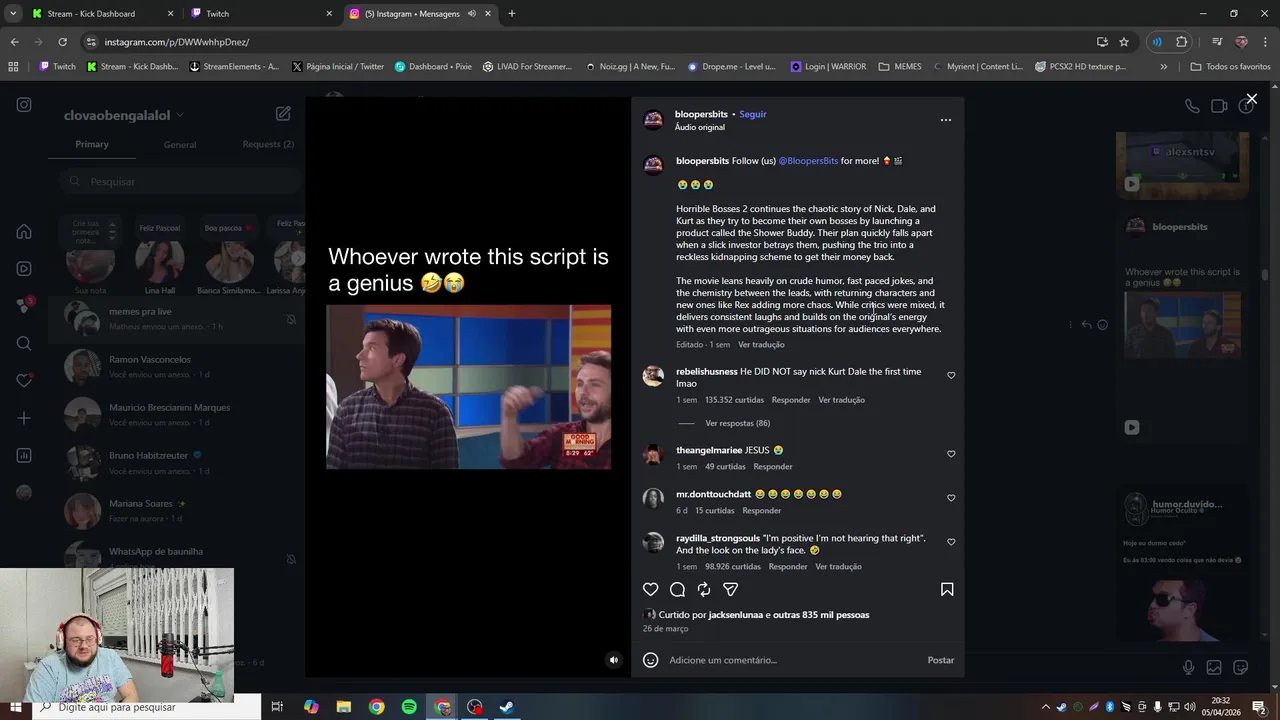Open the StreamElements bookmark
The height and width of the screenshot is (720, 1280).
pos(233,67)
